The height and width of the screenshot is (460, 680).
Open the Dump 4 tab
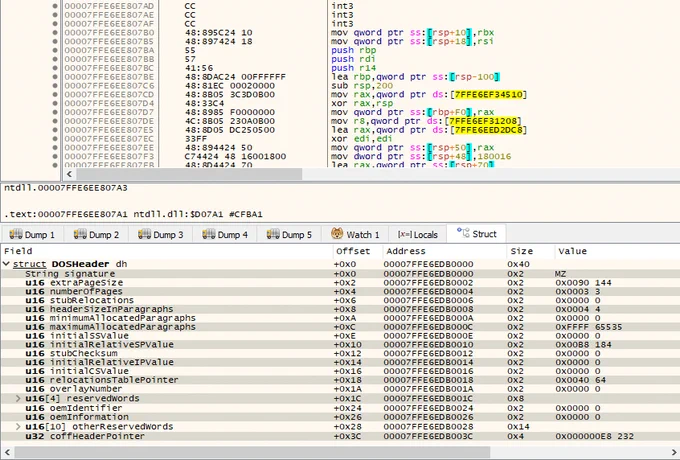click(225, 235)
